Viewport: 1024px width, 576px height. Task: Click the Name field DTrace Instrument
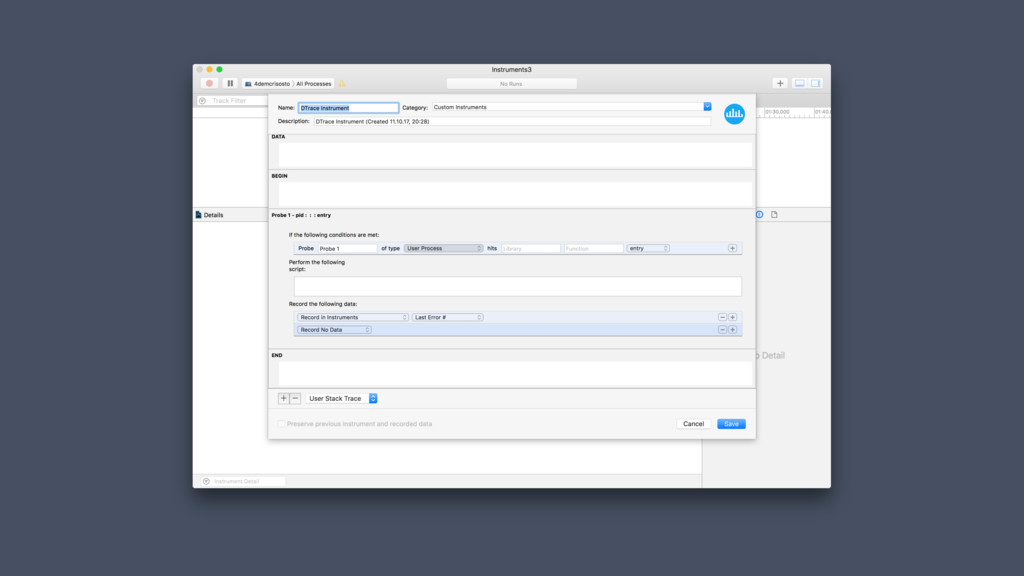348,108
